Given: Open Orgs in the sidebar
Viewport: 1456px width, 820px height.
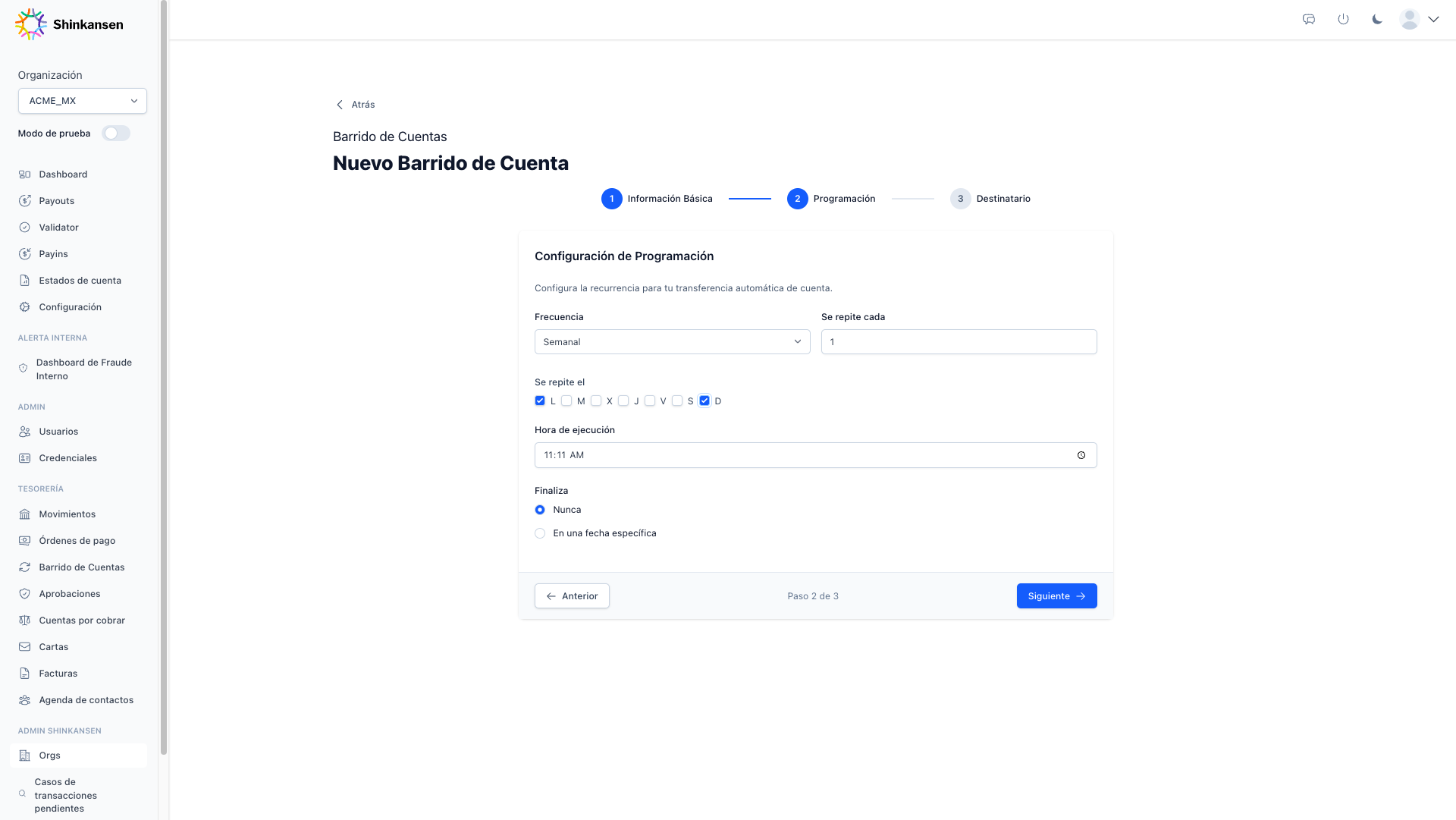Looking at the screenshot, I should coord(78,756).
